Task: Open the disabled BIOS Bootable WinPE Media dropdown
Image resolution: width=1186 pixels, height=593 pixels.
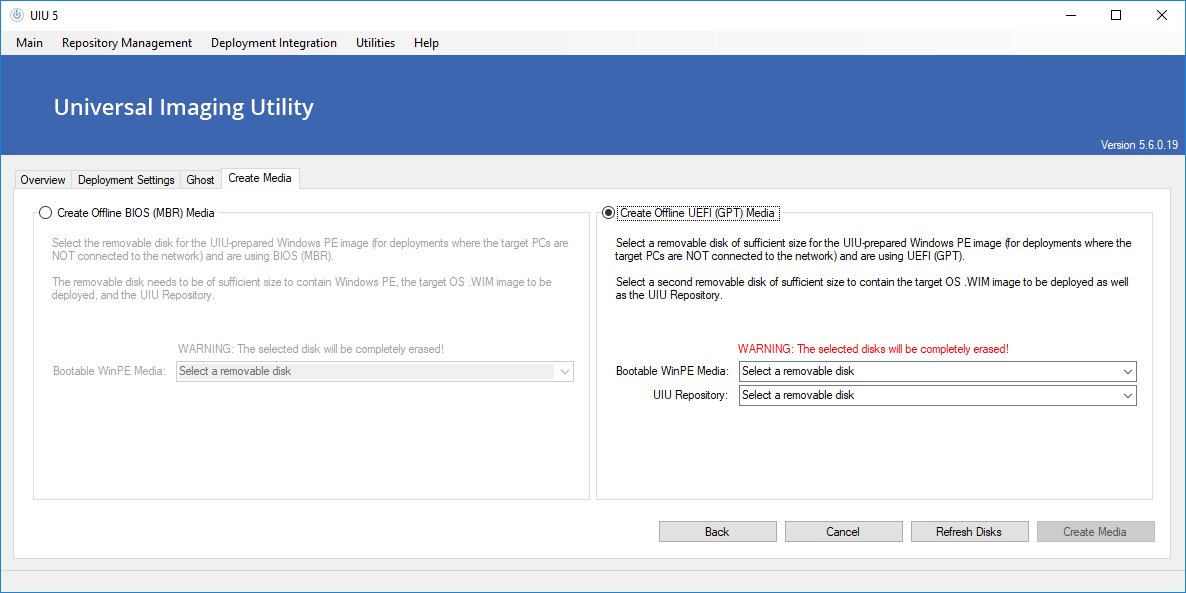Action: (x=375, y=371)
